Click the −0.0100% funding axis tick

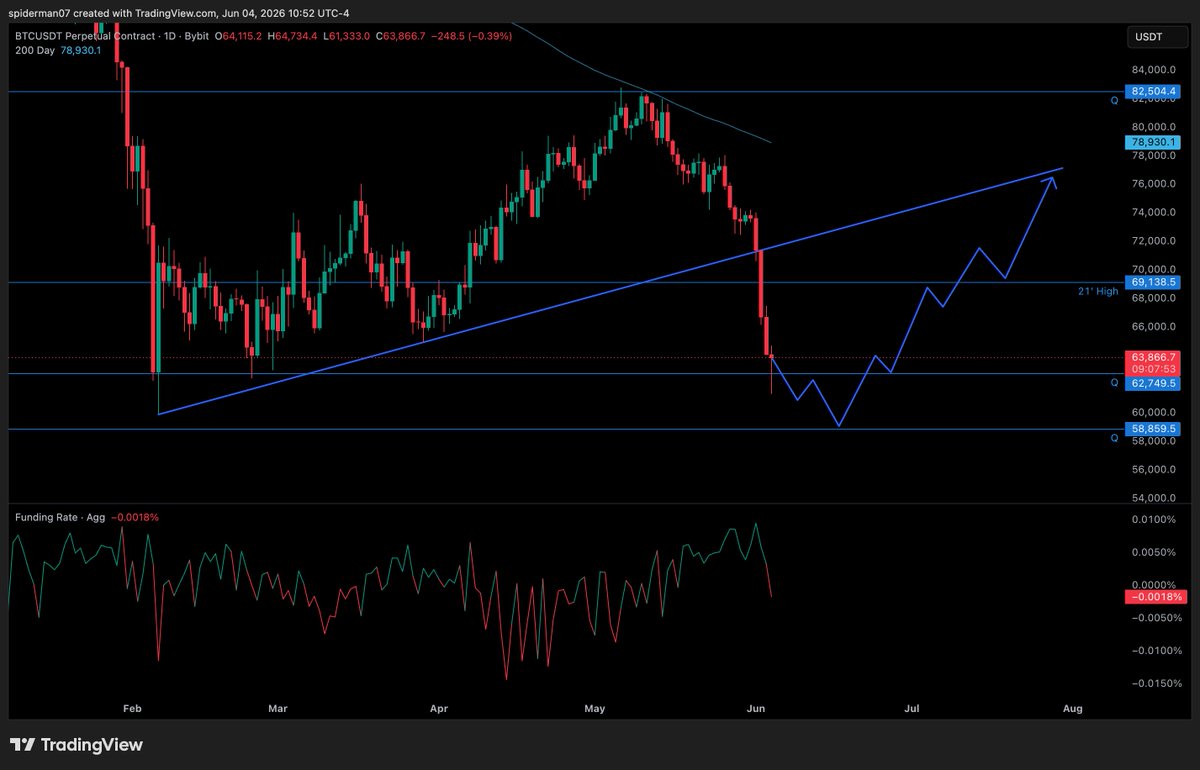(x=1156, y=651)
